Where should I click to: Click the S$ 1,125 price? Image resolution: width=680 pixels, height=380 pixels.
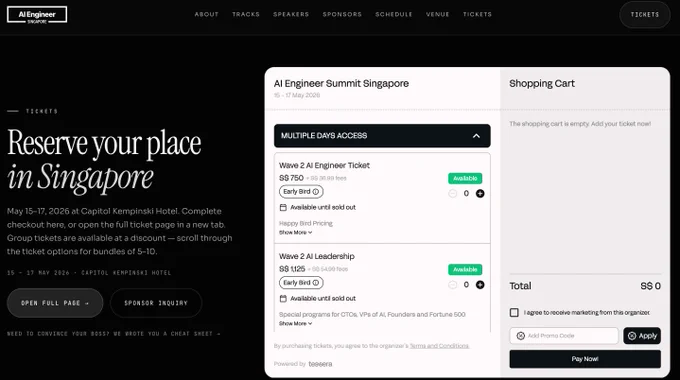click(x=292, y=269)
